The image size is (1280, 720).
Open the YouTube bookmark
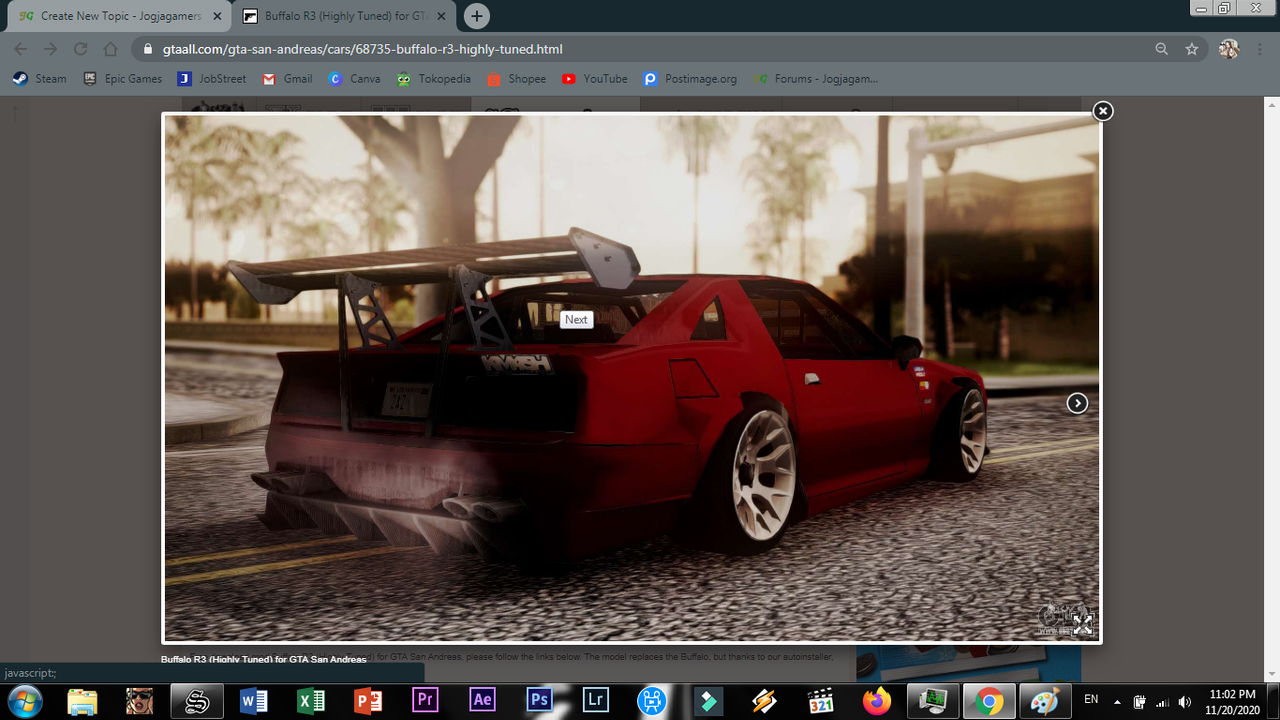(x=594, y=79)
